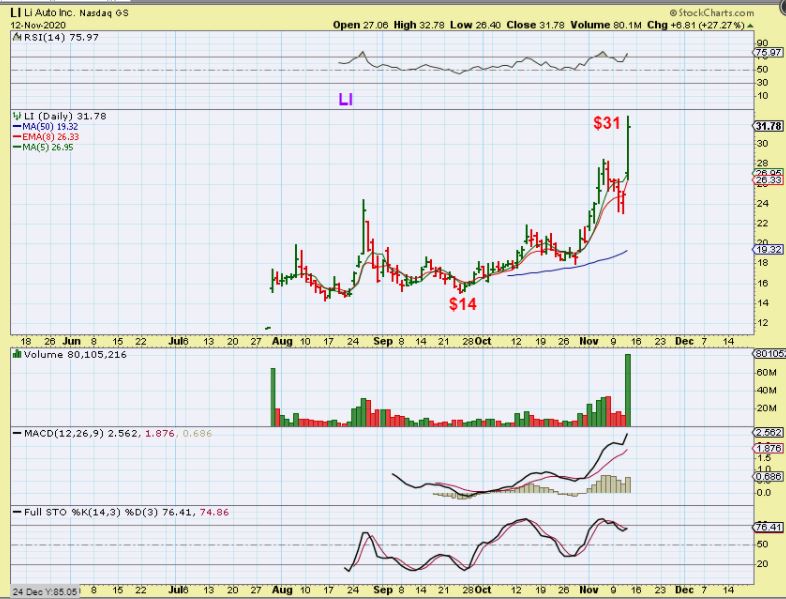Click the 1.876 signal tag on right axis

pos(768,448)
